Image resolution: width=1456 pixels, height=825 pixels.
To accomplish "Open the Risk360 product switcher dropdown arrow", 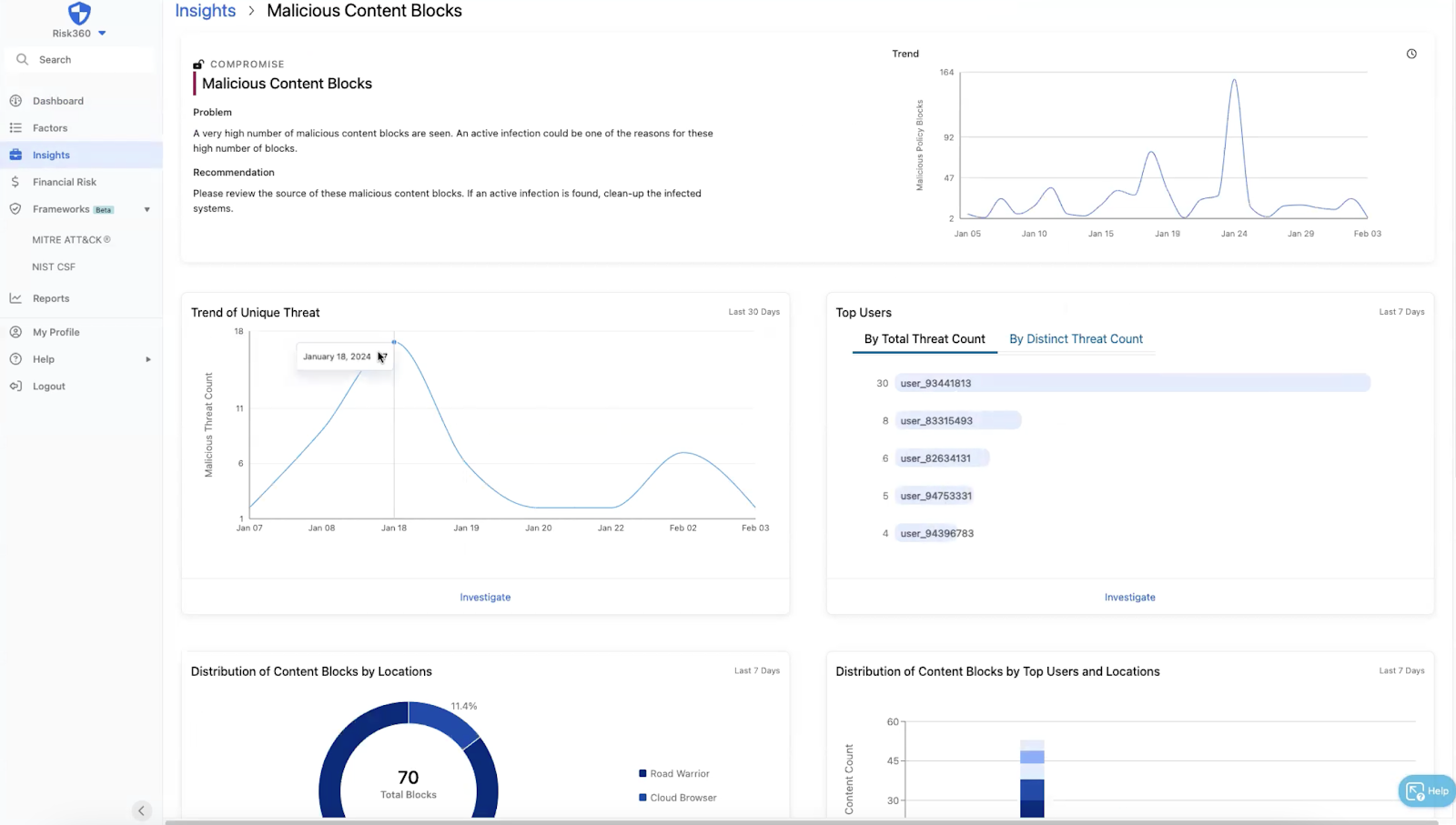I will [x=102, y=34].
